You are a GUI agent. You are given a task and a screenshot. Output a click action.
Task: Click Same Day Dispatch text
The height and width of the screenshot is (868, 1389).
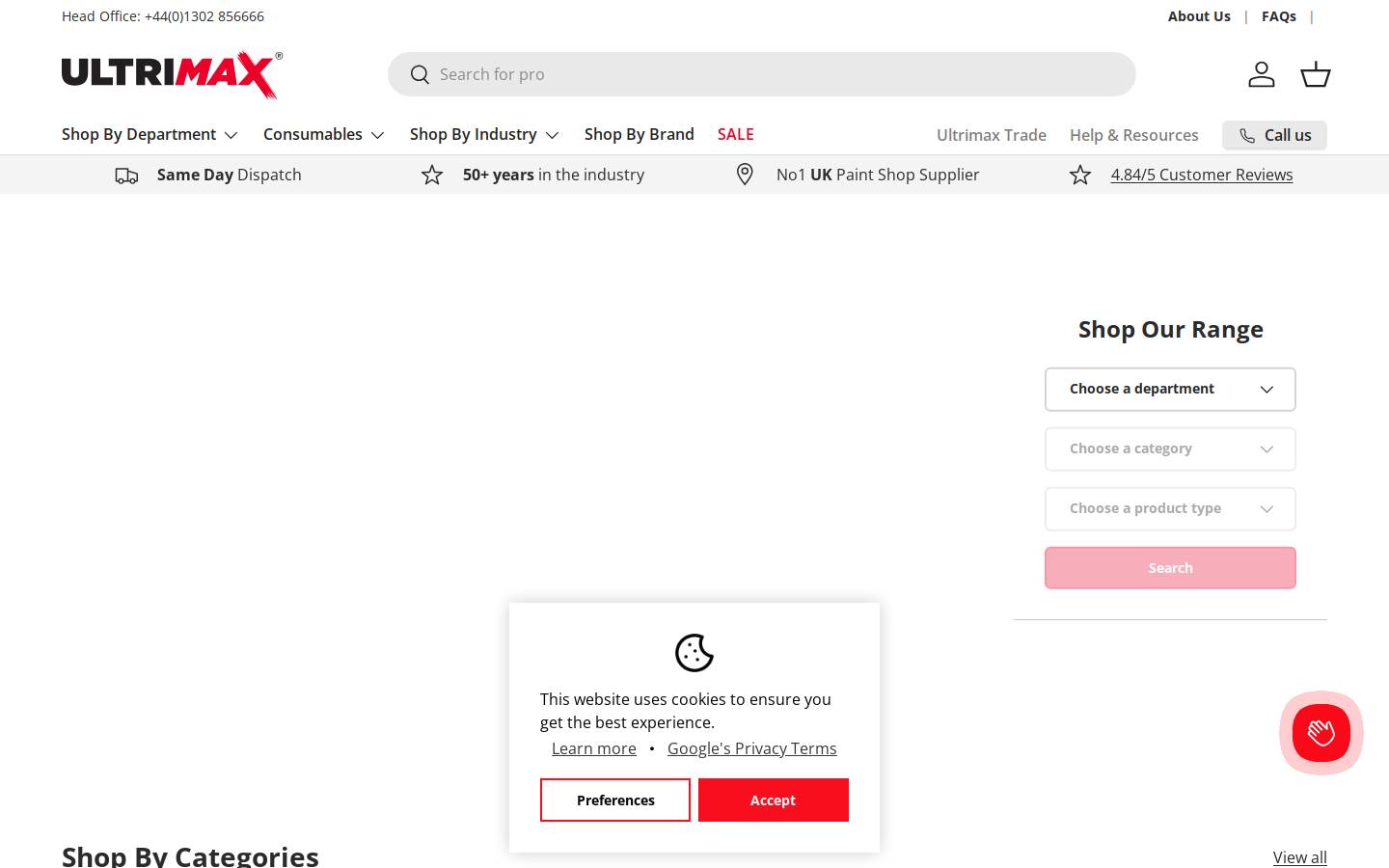(230, 176)
